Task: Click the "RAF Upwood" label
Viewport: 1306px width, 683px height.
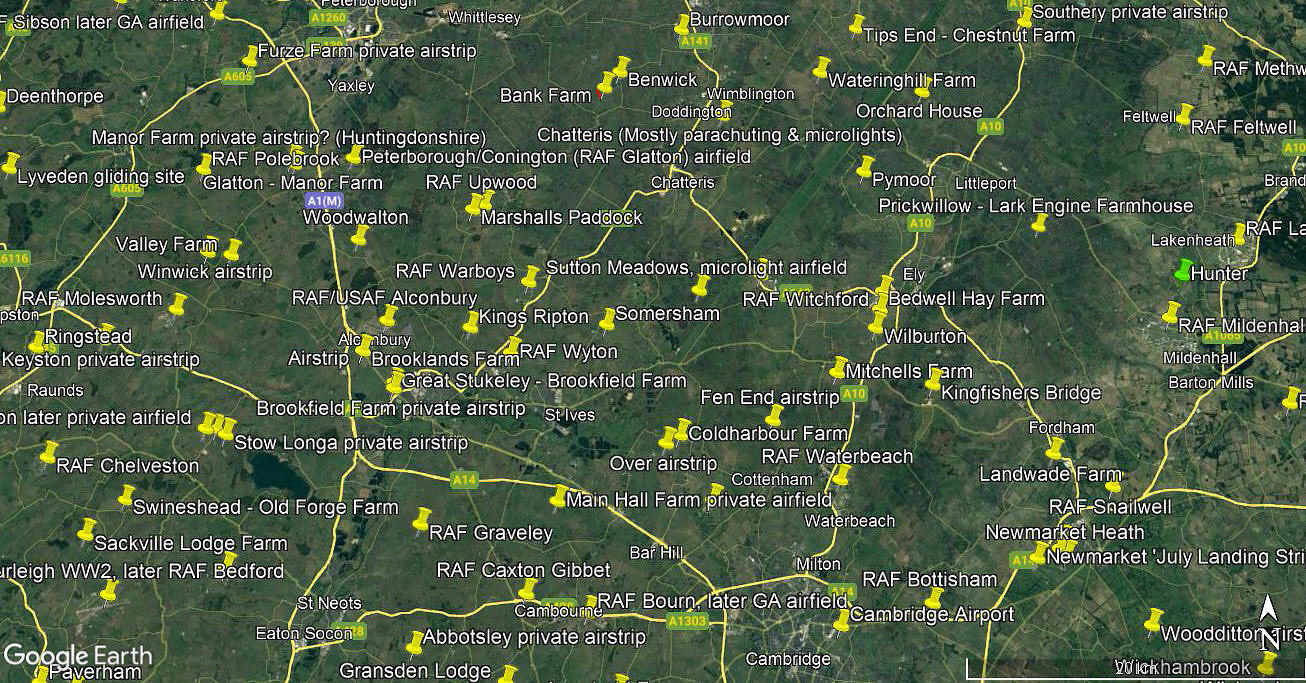Action: pyautogui.click(x=481, y=182)
